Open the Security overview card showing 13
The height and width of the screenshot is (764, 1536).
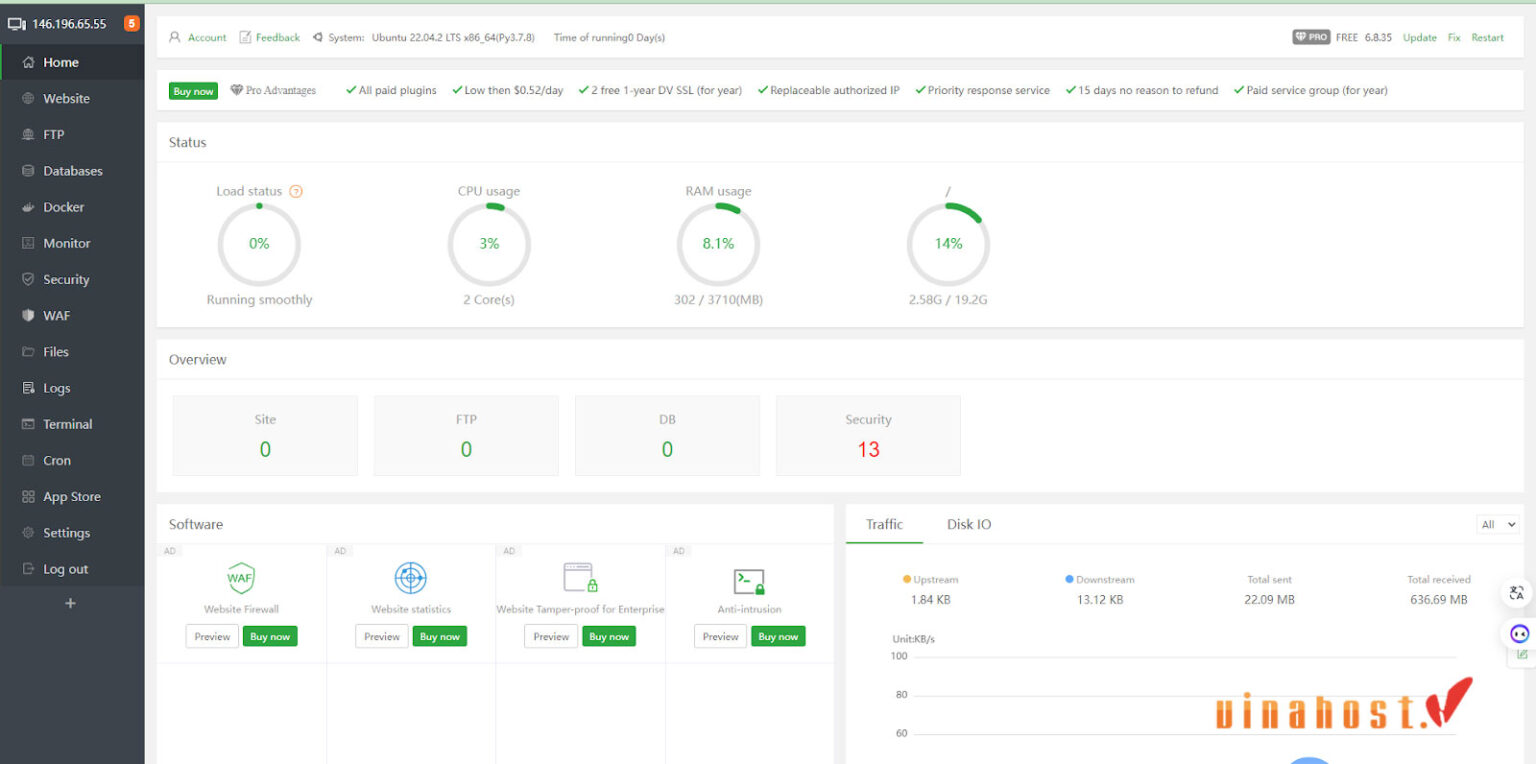868,436
